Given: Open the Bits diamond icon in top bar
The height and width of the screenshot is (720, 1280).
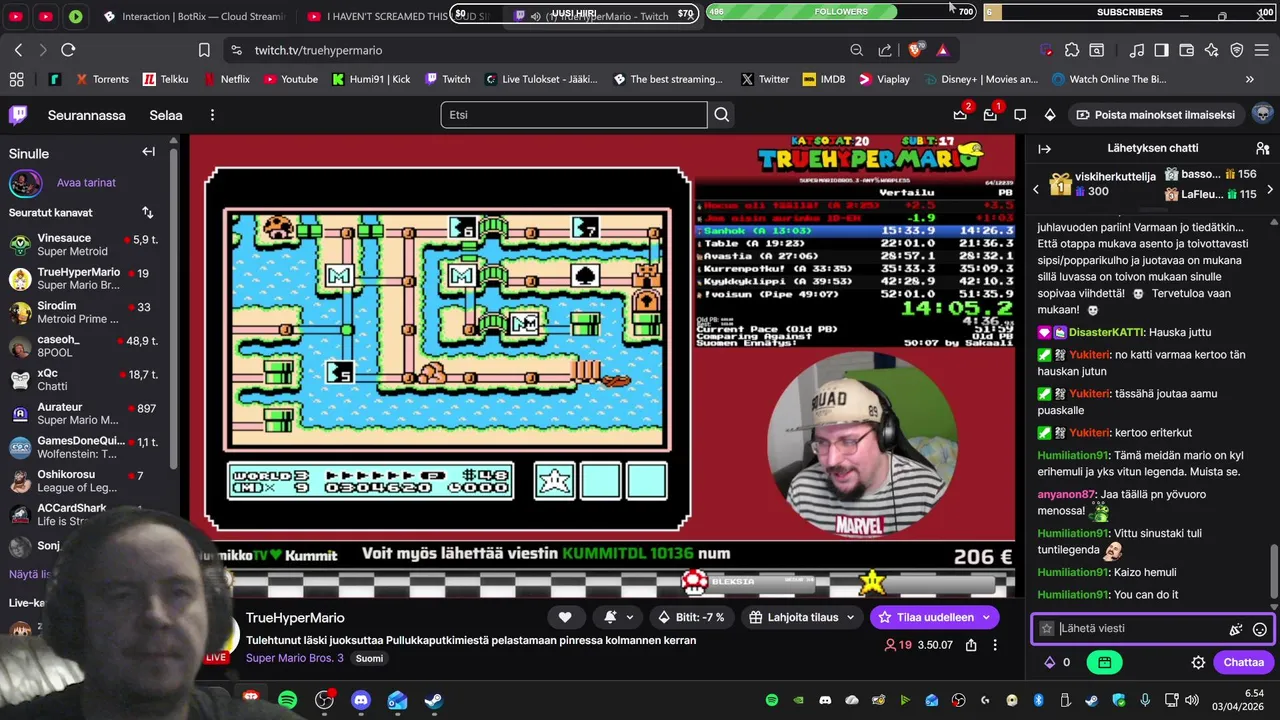Looking at the screenshot, I should tap(1050, 115).
